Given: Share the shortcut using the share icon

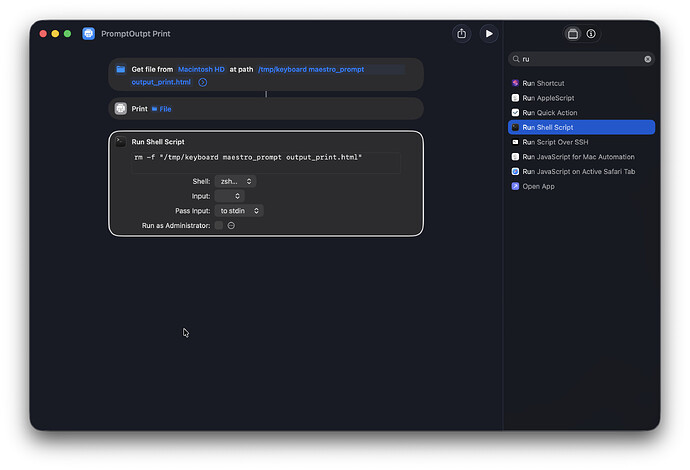Looking at the screenshot, I should tap(461, 33).
